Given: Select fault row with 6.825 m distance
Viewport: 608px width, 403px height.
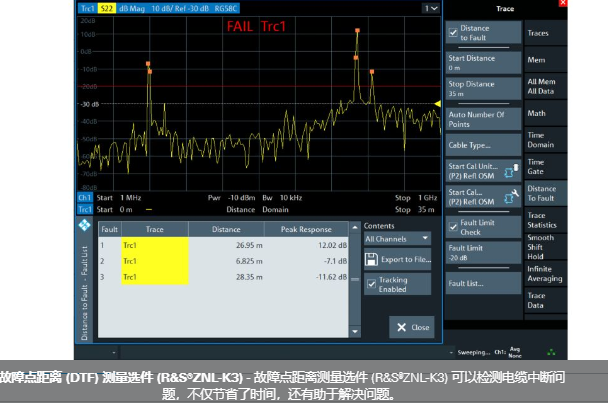Looking at the screenshot, I should [x=223, y=261].
